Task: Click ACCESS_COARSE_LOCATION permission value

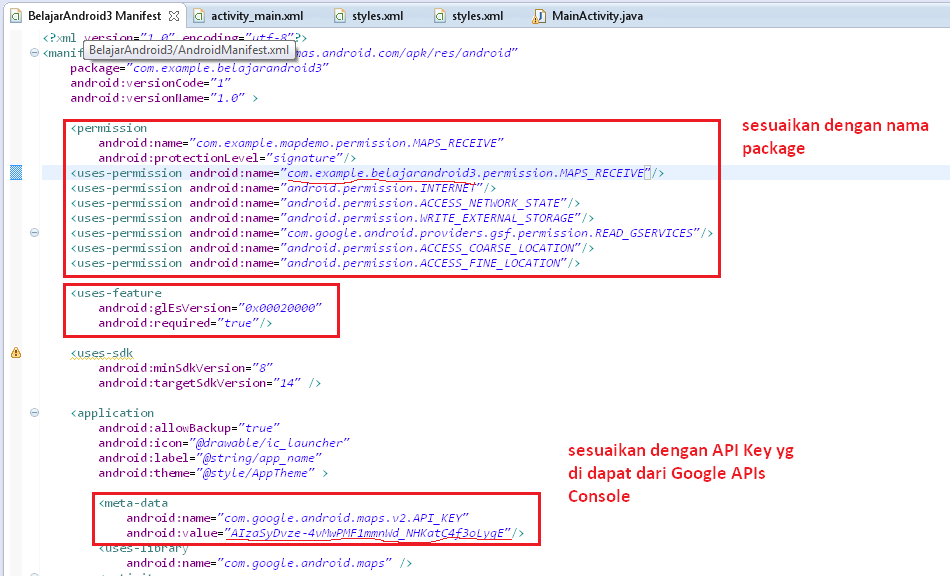Action: tap(430, 248)
